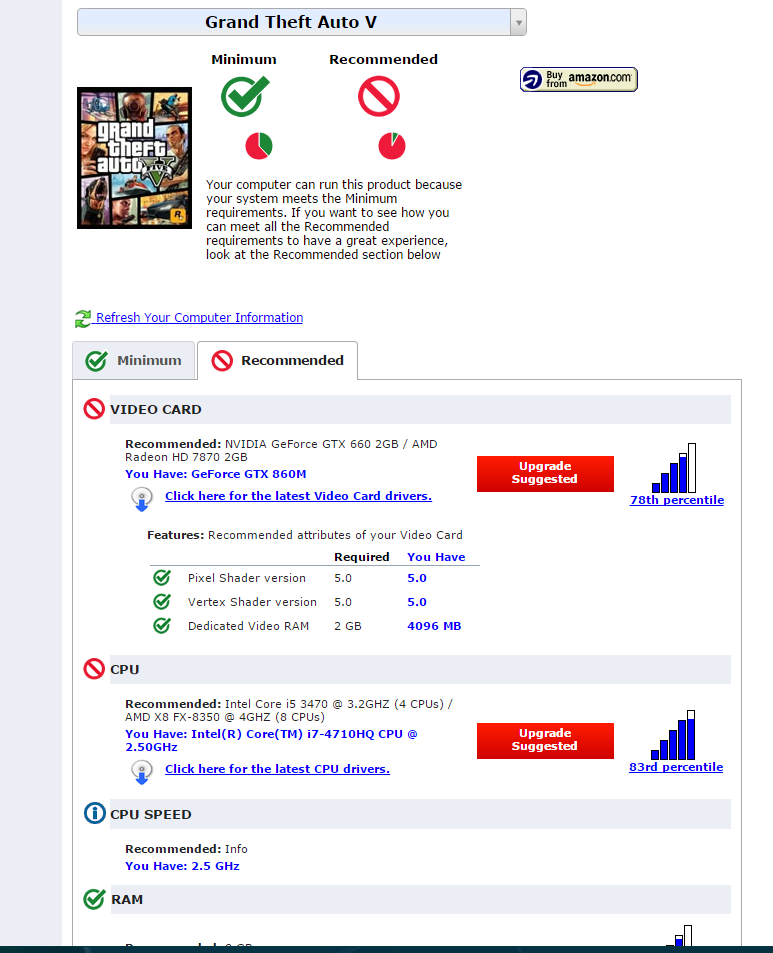The image size is (773, 953).
Task: Click the red fail icon beside VIDEO CARD
Action: pos(94,409)
